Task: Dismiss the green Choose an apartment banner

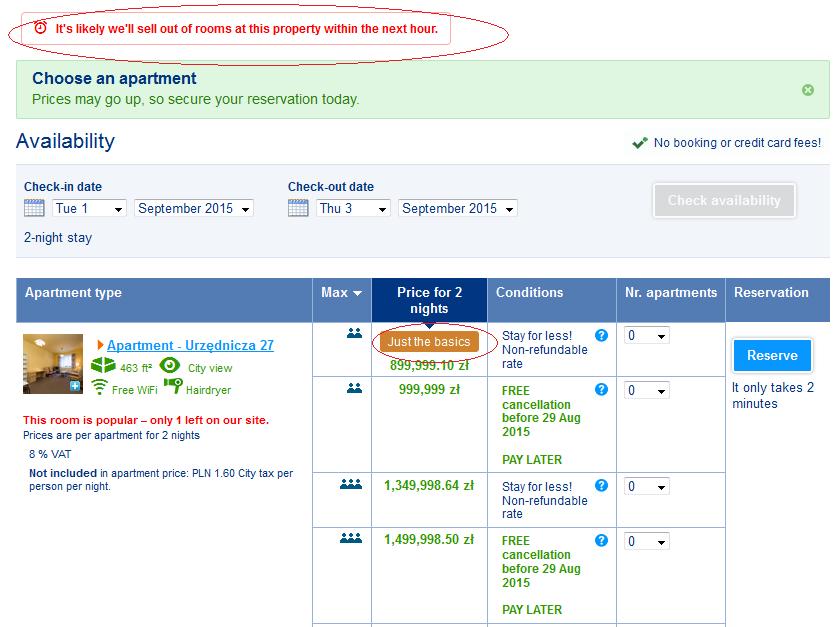Action: (807, 90)
